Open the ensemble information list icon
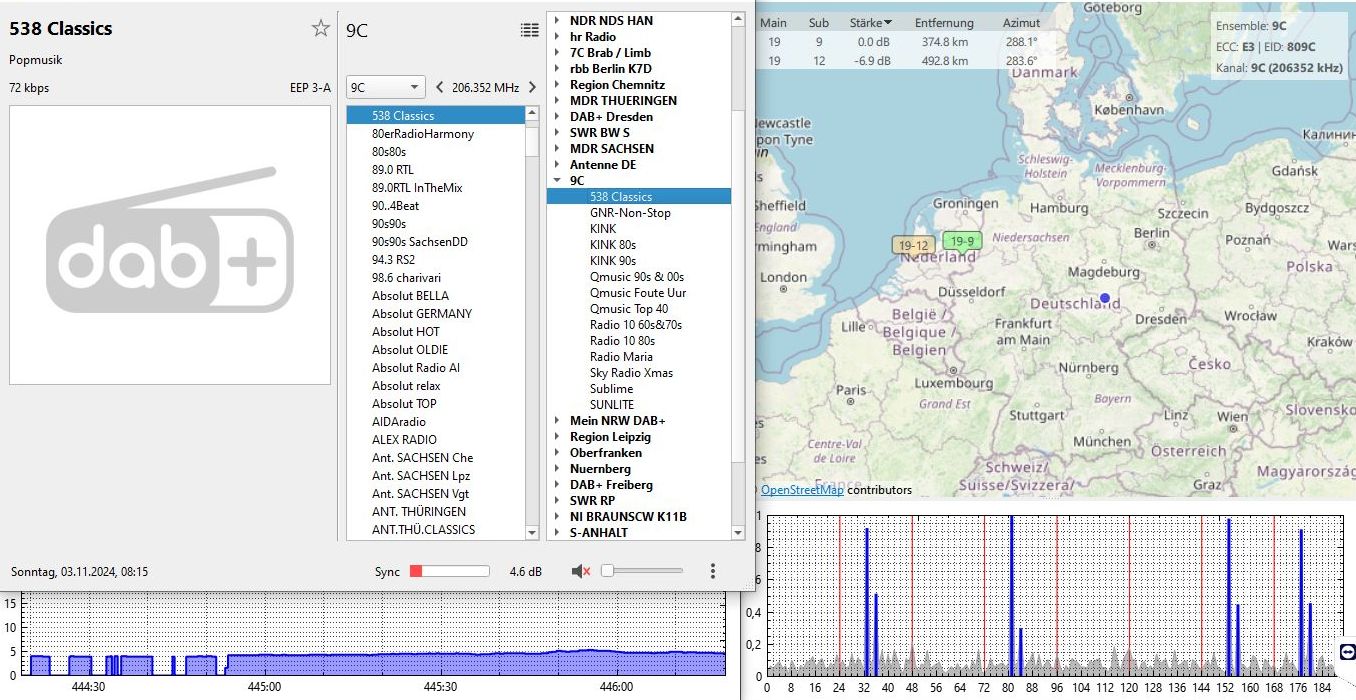The height and width of the screenshot is (700, 1356). coord(529,30)
